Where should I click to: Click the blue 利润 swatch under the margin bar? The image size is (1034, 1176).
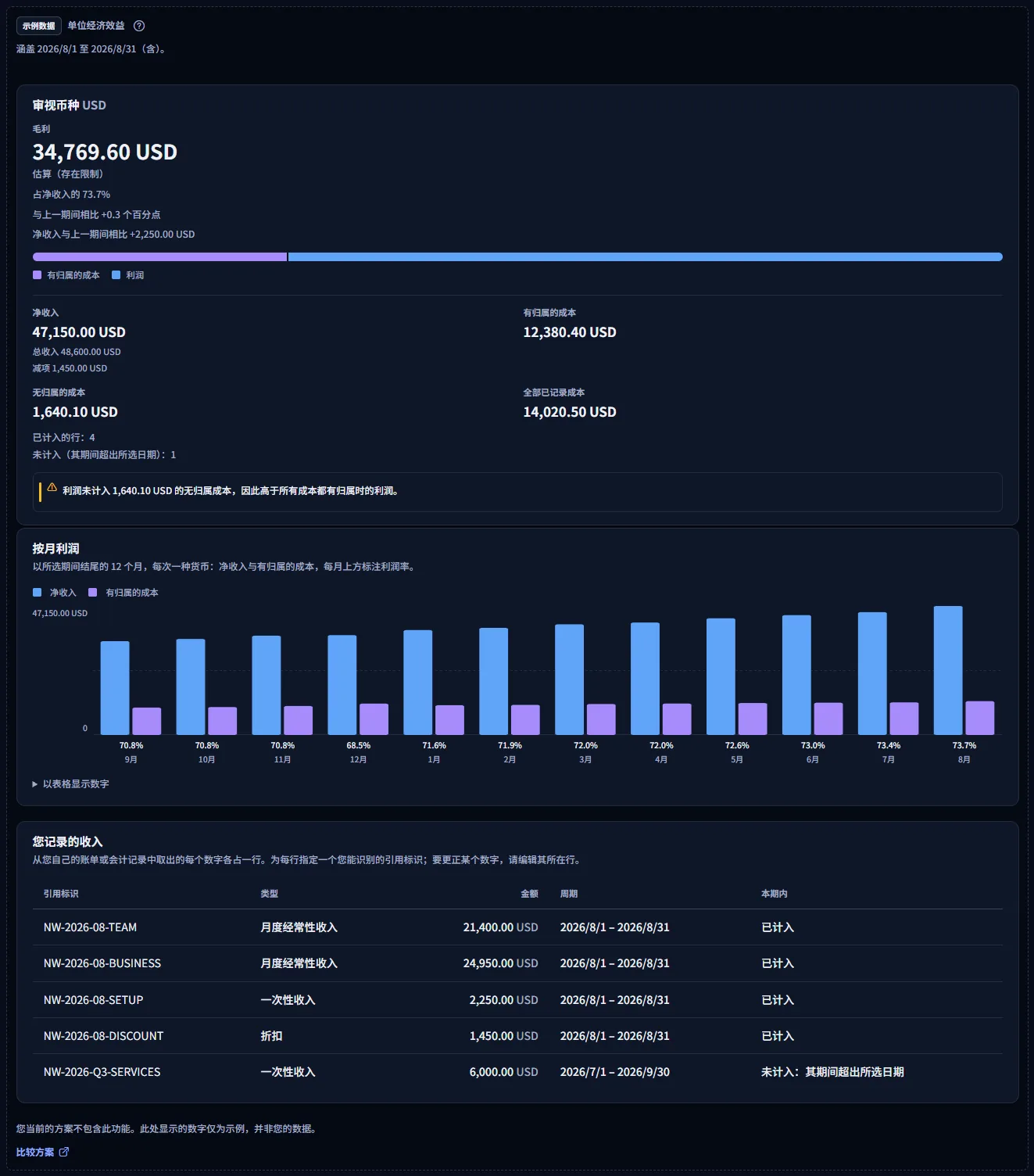[116, 275]
